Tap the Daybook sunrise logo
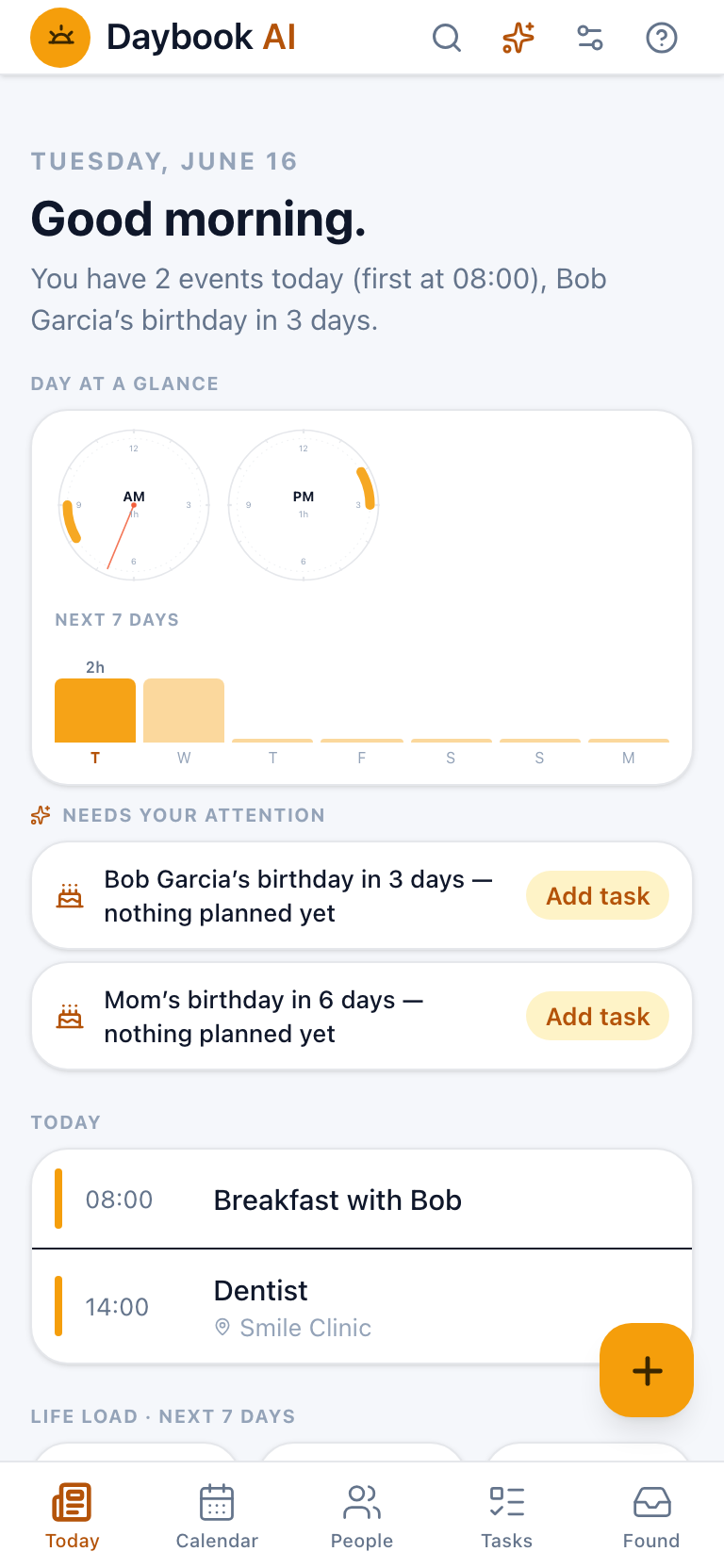Viewport: 724px width, 1568px height. [60, 38]
